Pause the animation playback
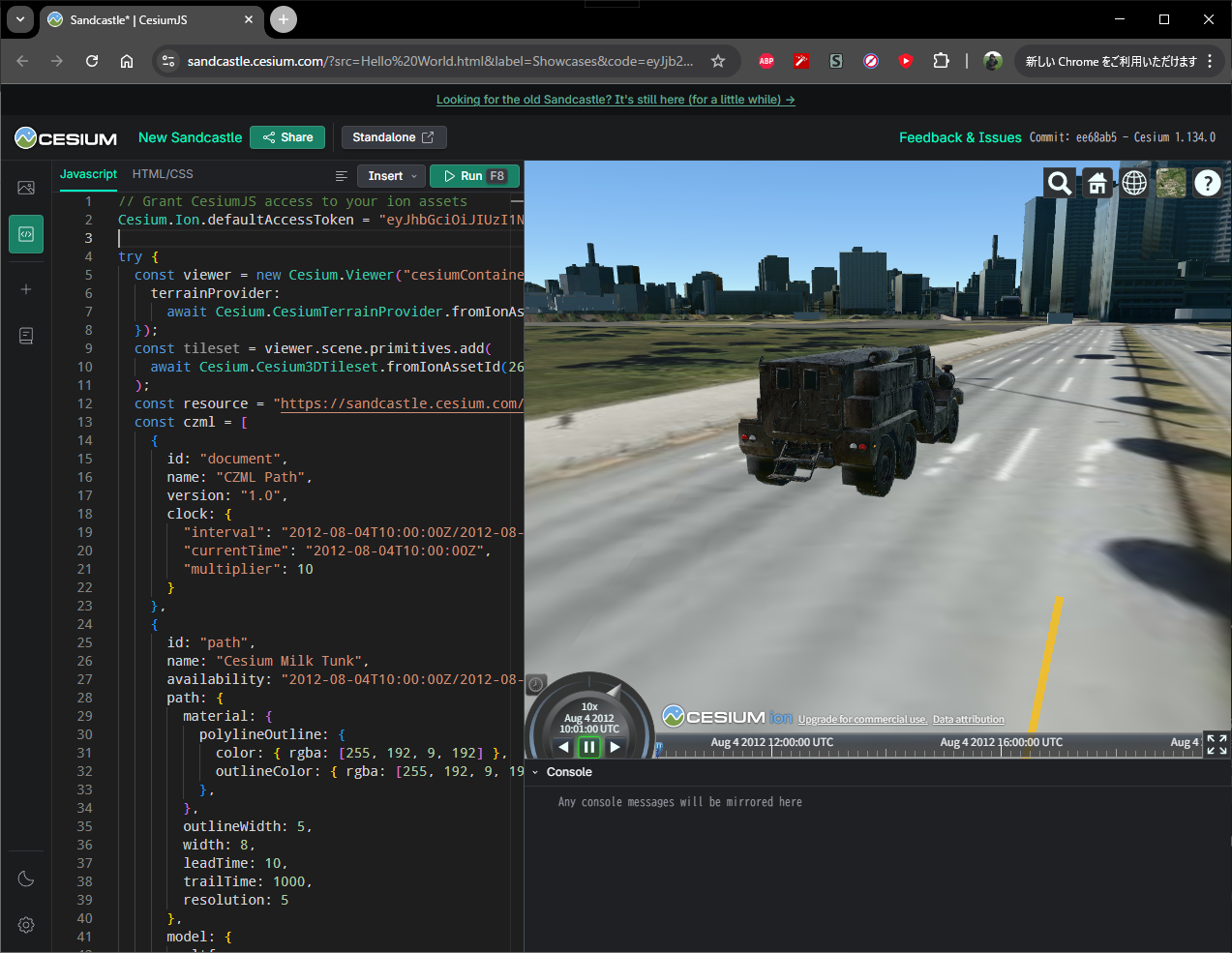1232x953 pixels. click(588, 747)
